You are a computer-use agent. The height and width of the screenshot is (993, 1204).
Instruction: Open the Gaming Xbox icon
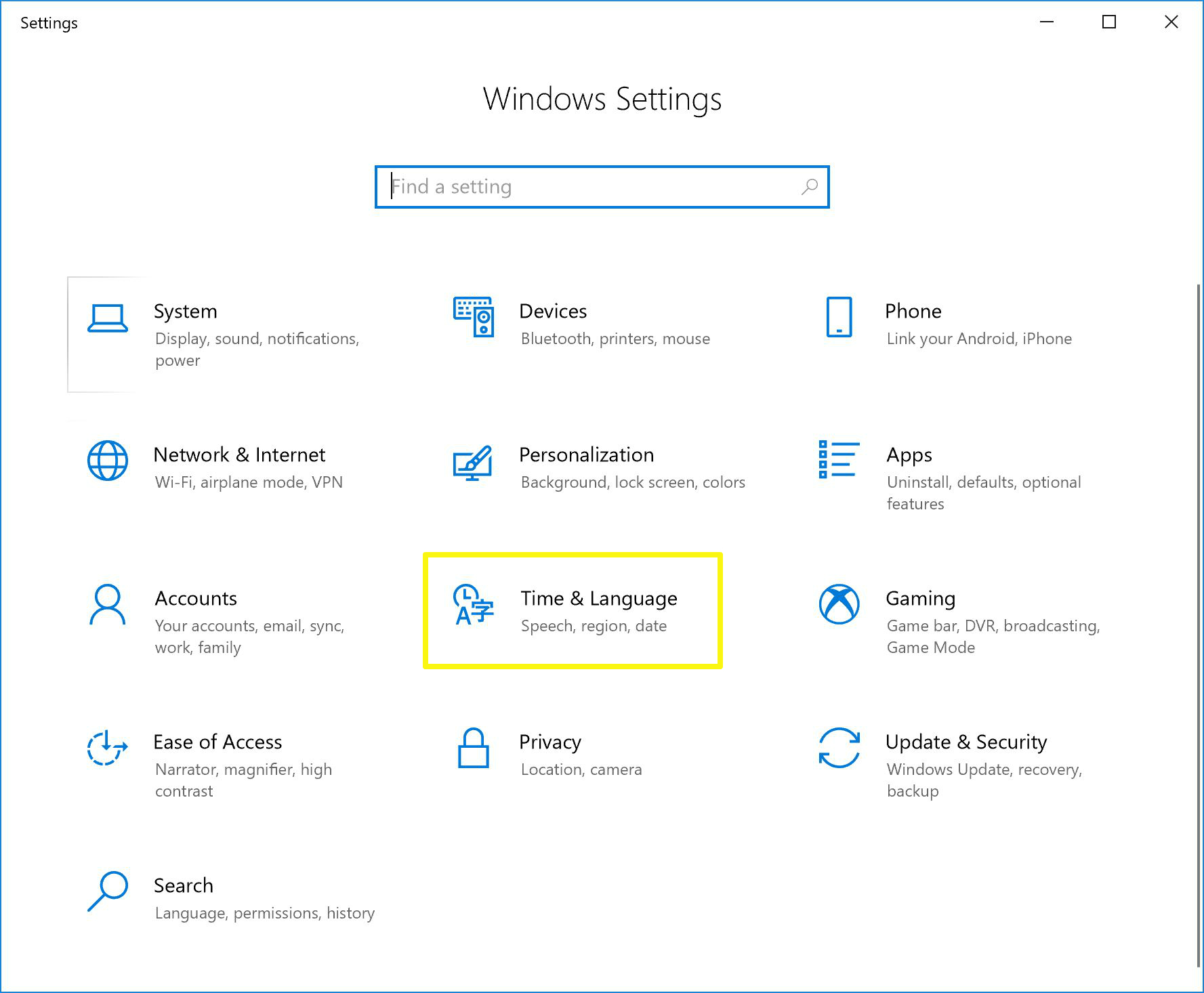click(x=839, y=604)
